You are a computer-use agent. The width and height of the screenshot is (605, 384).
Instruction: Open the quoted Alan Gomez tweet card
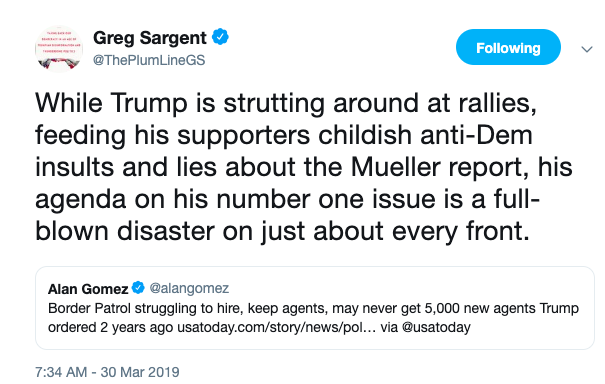point(315,308)
